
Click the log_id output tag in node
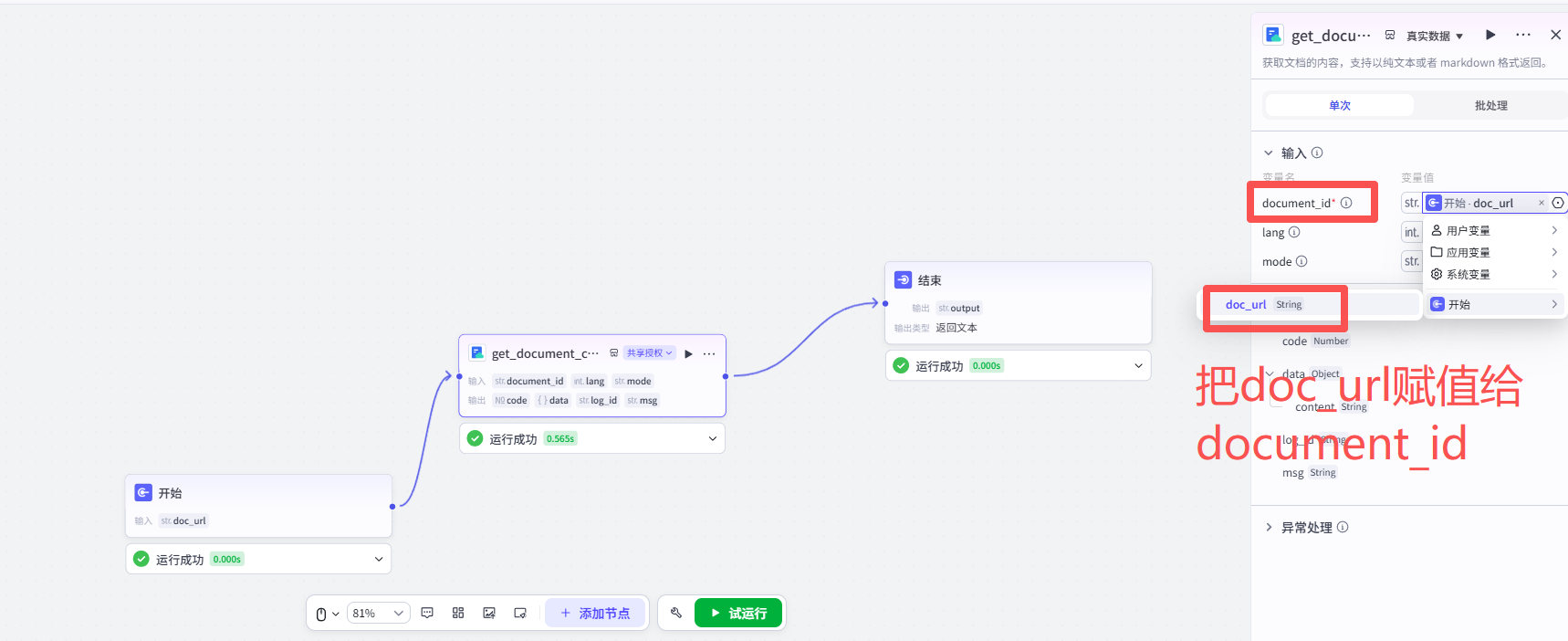(598, 400)
